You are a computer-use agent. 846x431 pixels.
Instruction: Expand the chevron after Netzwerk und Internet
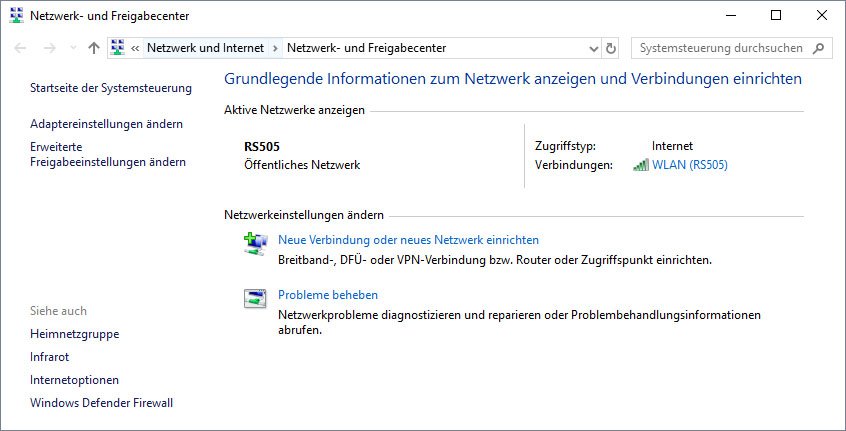275,48
